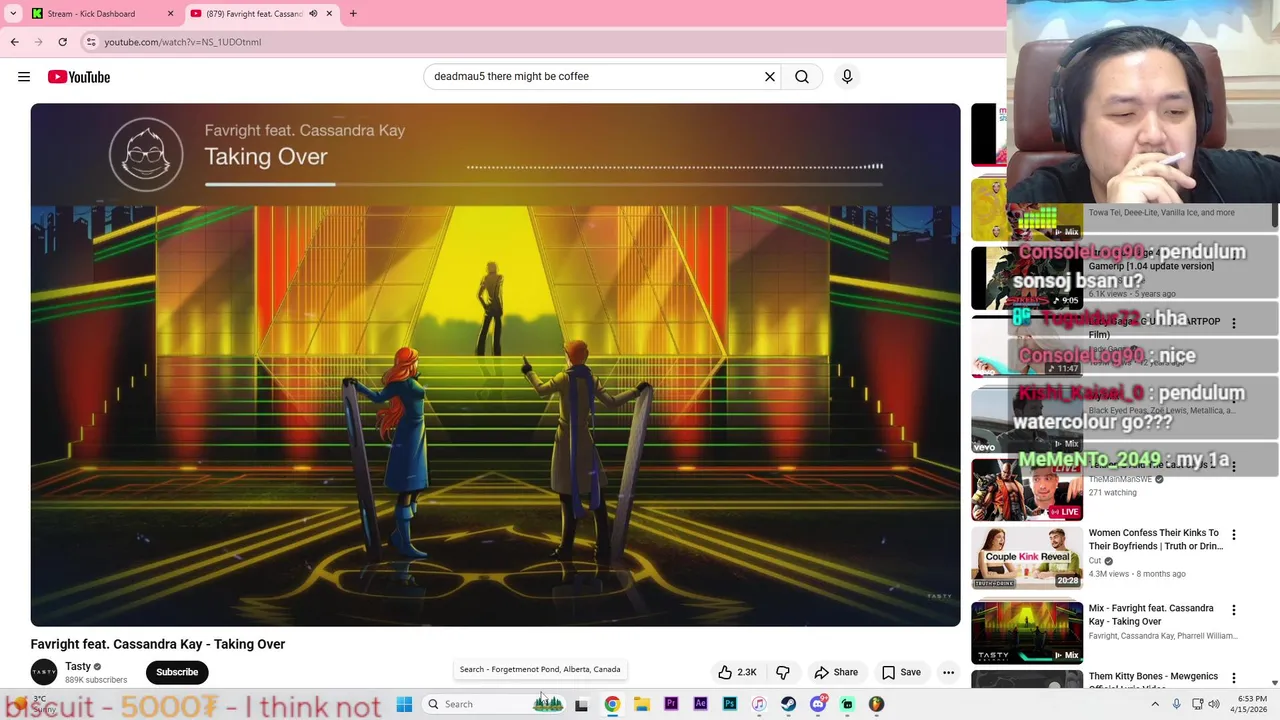The height and width of the screenshot is (720, 1280).
Task: Clear the YouTube search box text
Action: click(x=770, y=76)
